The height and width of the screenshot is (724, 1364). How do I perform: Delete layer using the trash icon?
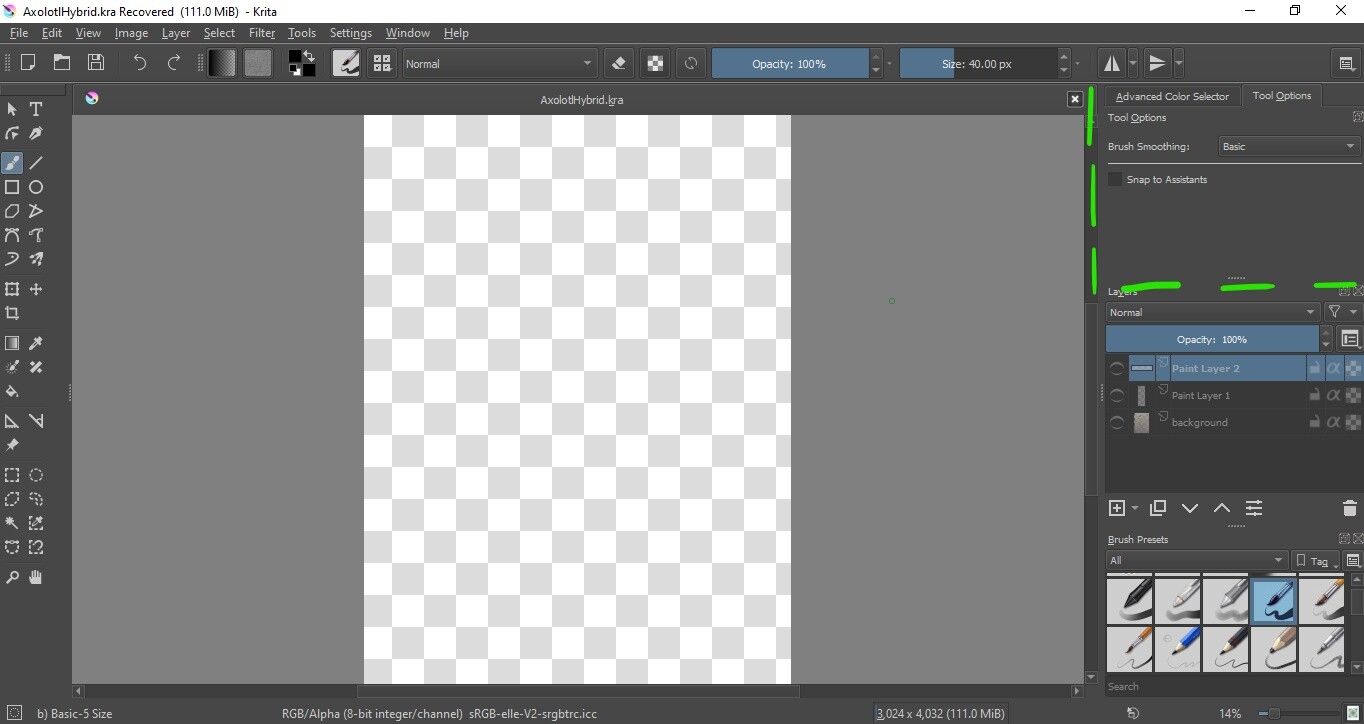point(1349,508)
